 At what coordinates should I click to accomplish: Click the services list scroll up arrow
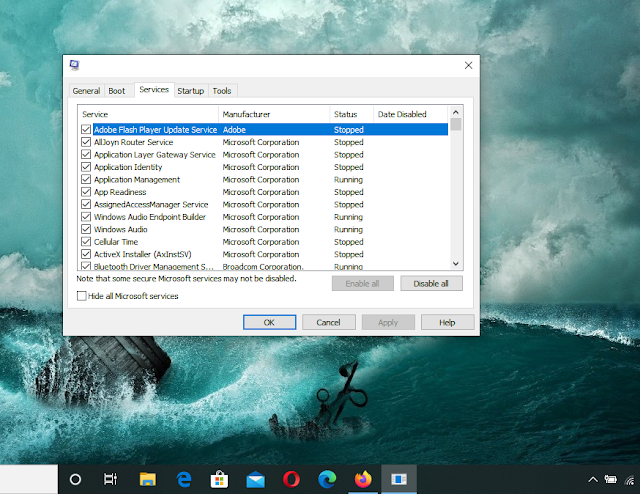tap(456, 112)
